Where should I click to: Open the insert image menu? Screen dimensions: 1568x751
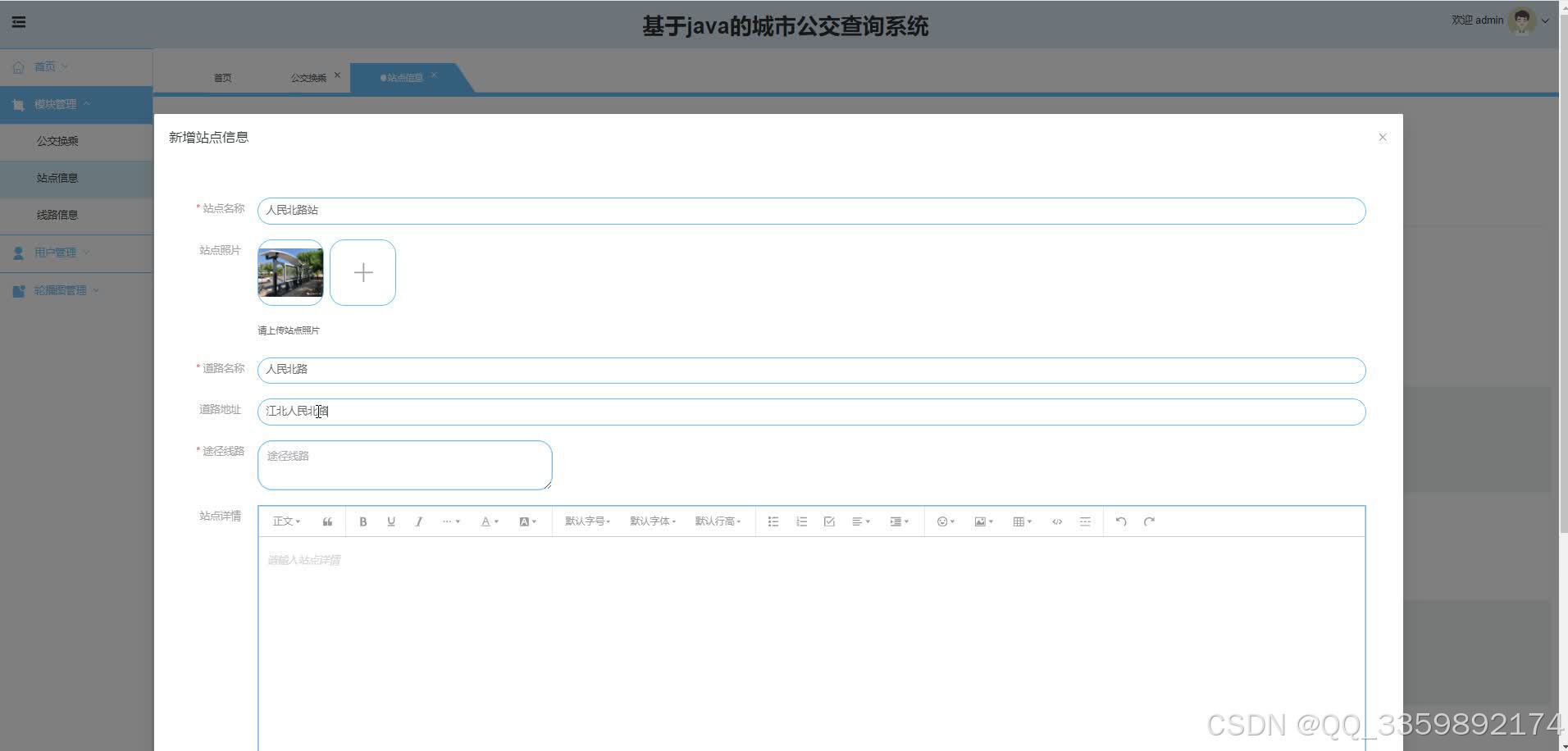tap(983, 521)
